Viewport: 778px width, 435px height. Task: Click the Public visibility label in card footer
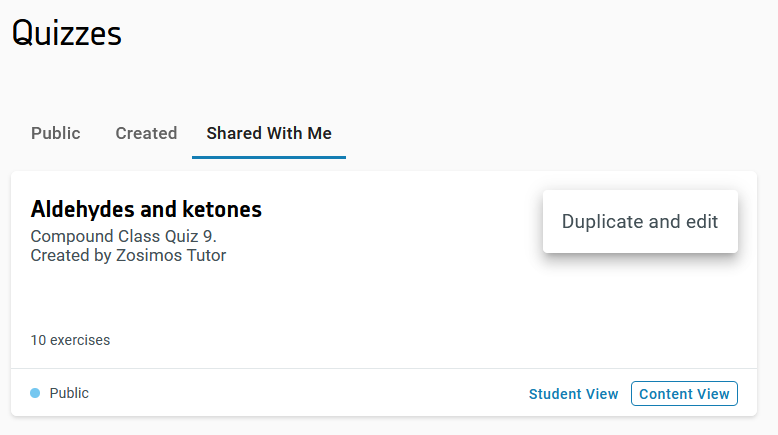click(69, 393)
